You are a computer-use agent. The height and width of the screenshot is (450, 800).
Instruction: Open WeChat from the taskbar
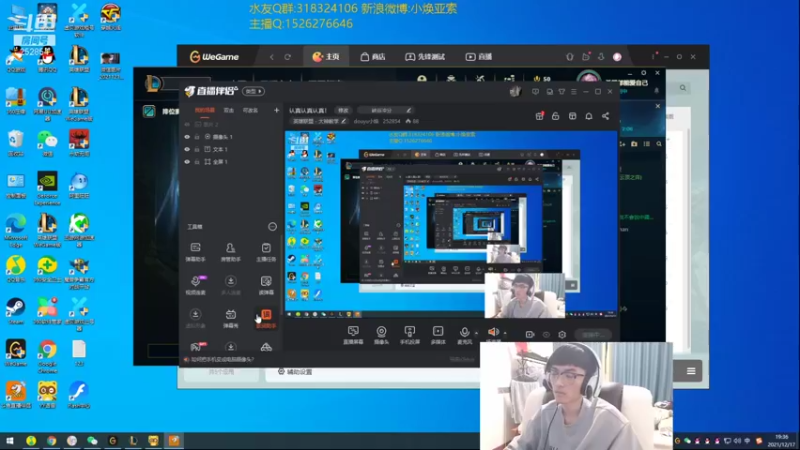(x=92, y=440)
